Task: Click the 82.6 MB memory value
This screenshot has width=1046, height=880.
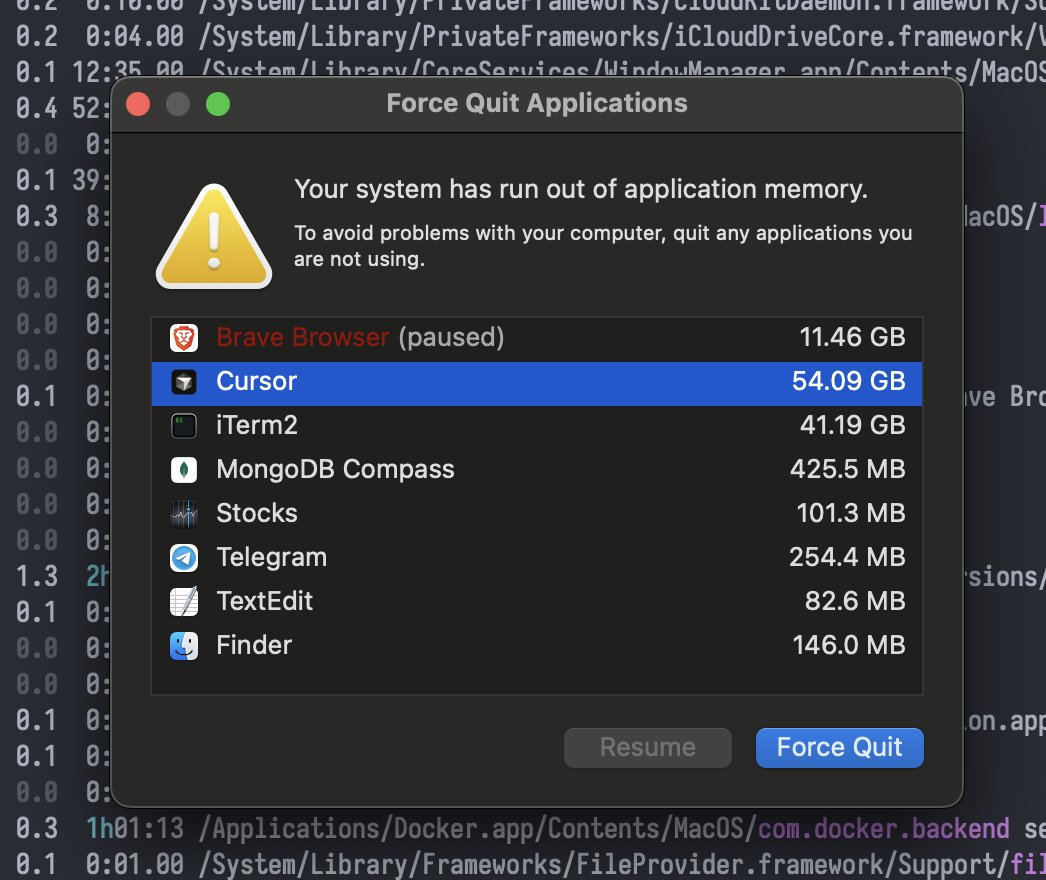Action: point(855,602)
